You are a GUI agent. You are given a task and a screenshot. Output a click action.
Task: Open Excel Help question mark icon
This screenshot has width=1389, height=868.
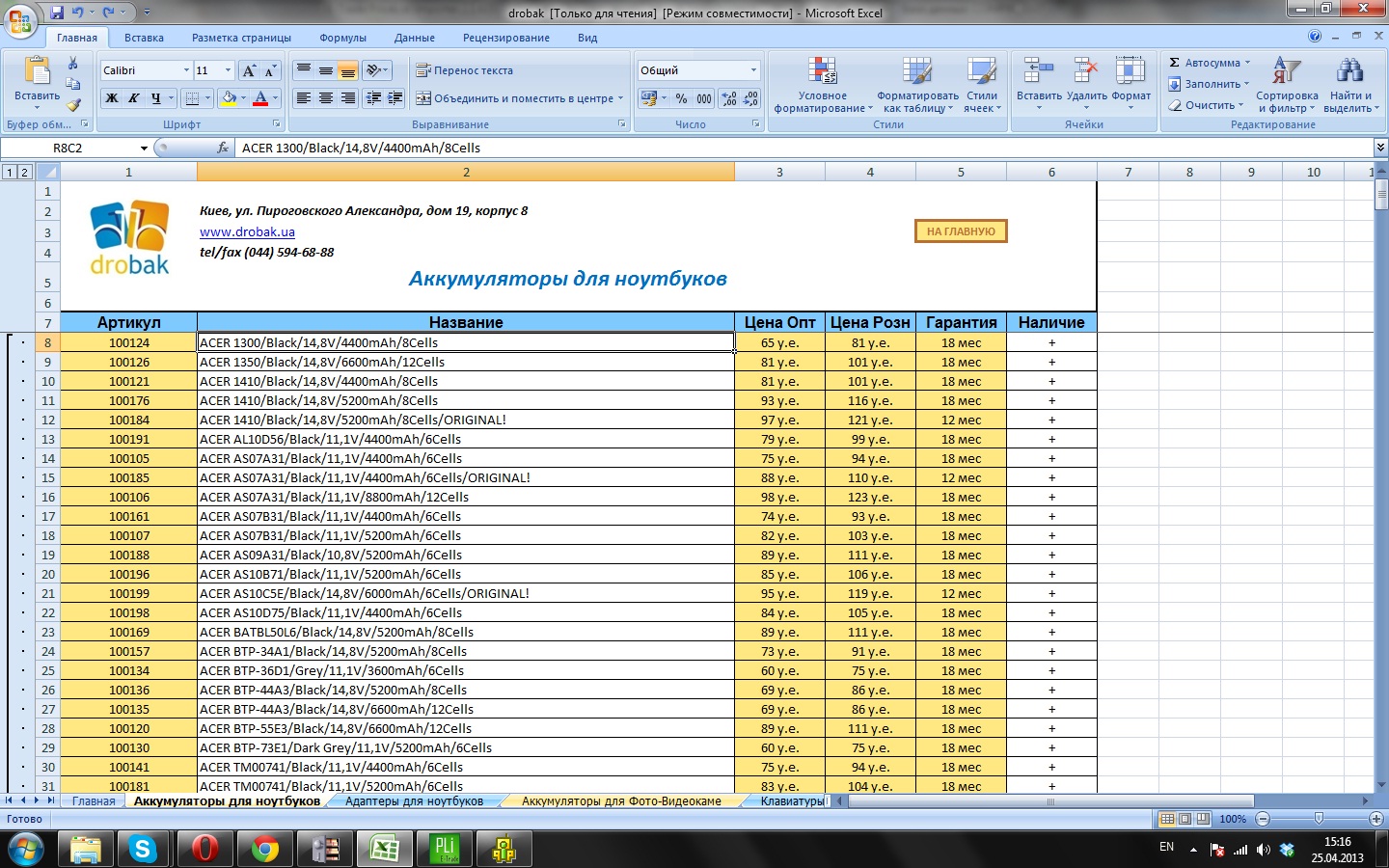1315,37
